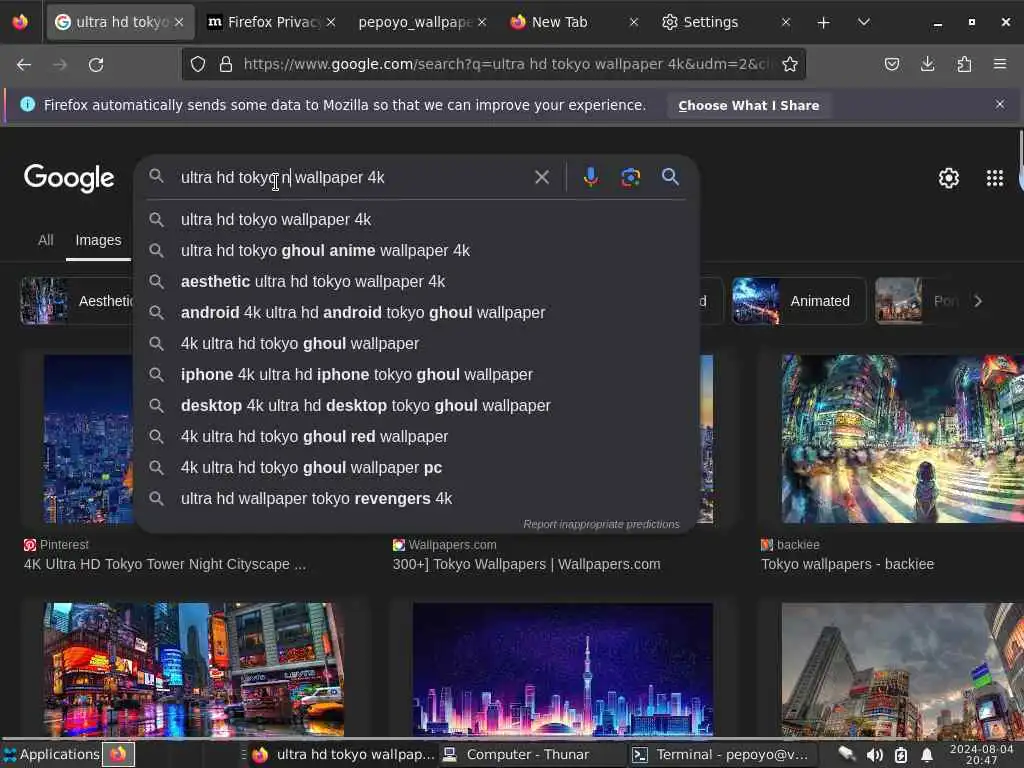Switch to Terminal window in taskbar
The width and height of the screenshot is (1024, 768).
[x=722, y=755]
